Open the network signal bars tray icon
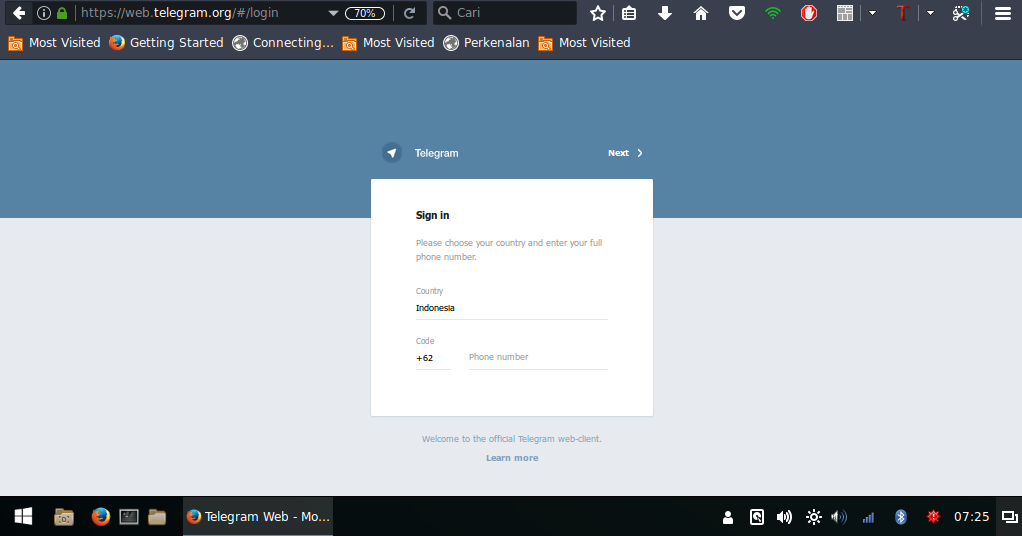 click(x=868, y=518)
